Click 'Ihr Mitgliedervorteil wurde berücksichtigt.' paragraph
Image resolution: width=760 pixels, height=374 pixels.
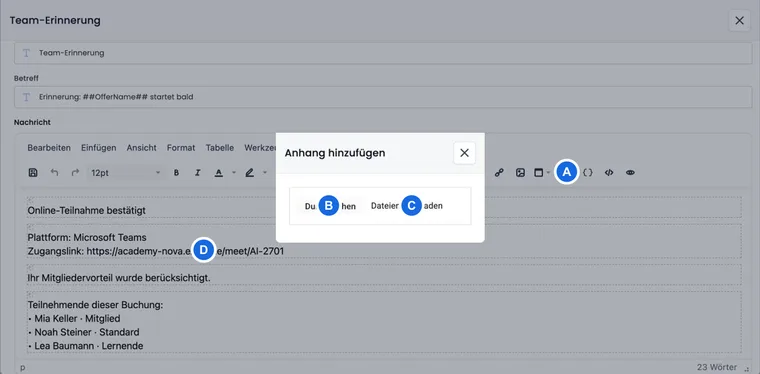click(x=119, y=278)
